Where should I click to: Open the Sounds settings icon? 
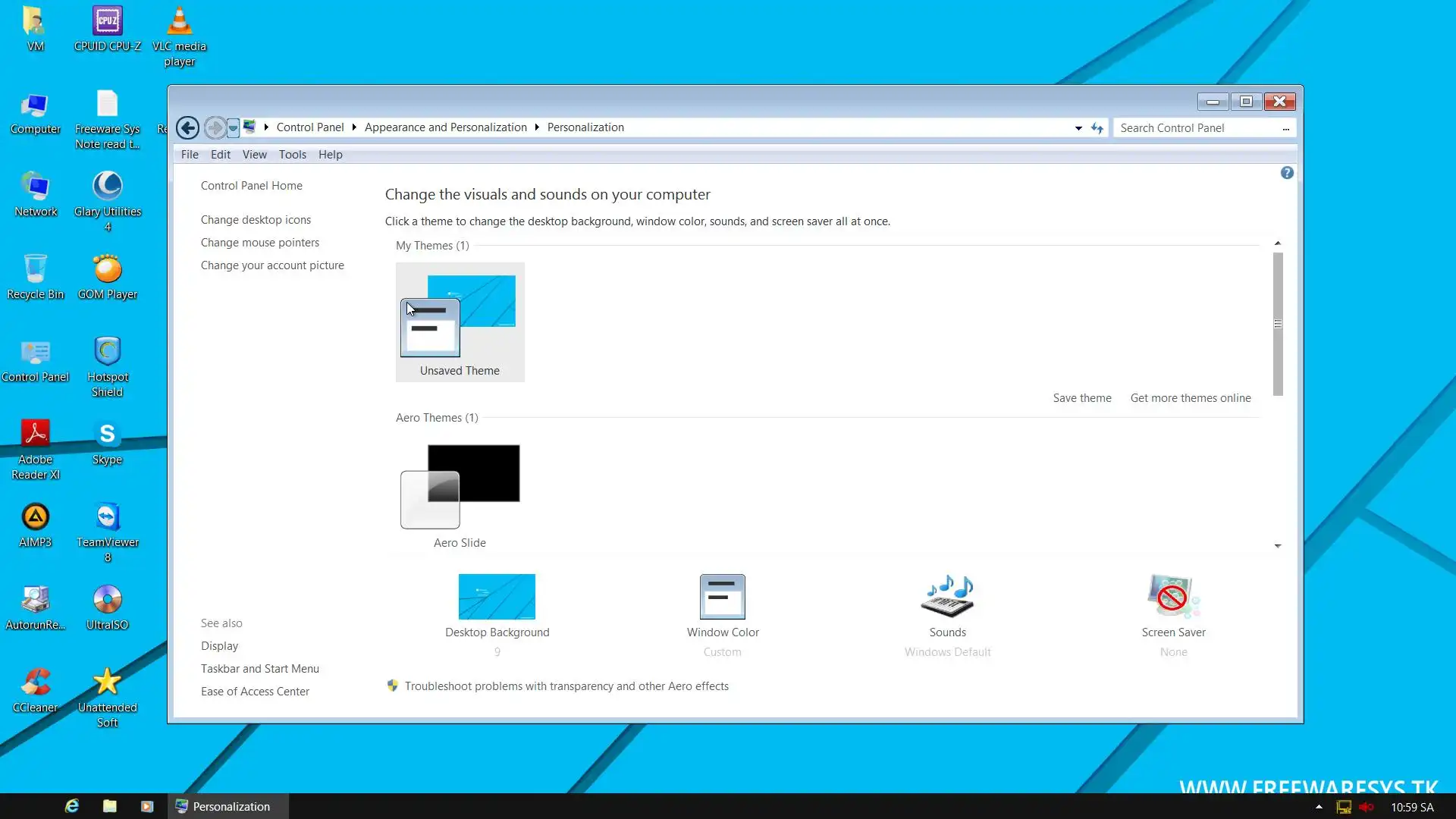pos(947,597)
